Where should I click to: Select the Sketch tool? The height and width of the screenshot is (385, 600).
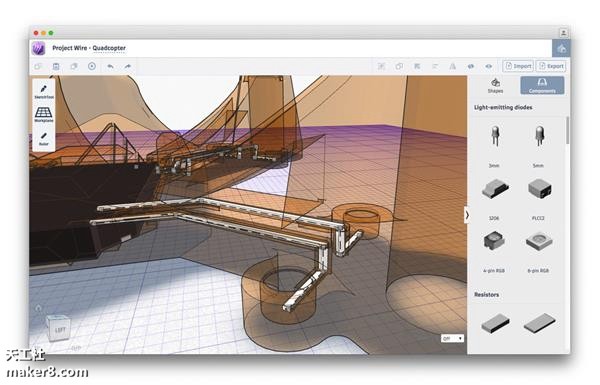[x=44, y=91]
